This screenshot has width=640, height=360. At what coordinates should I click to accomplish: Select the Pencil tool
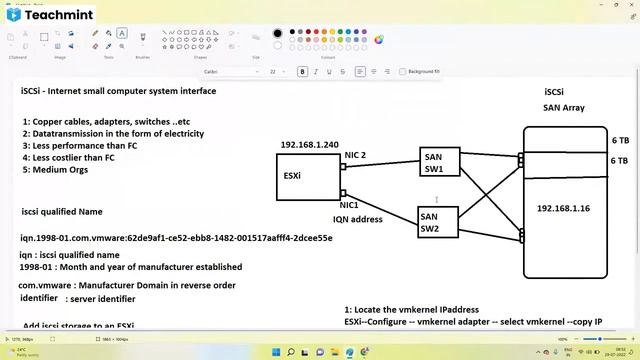(95, 33)
